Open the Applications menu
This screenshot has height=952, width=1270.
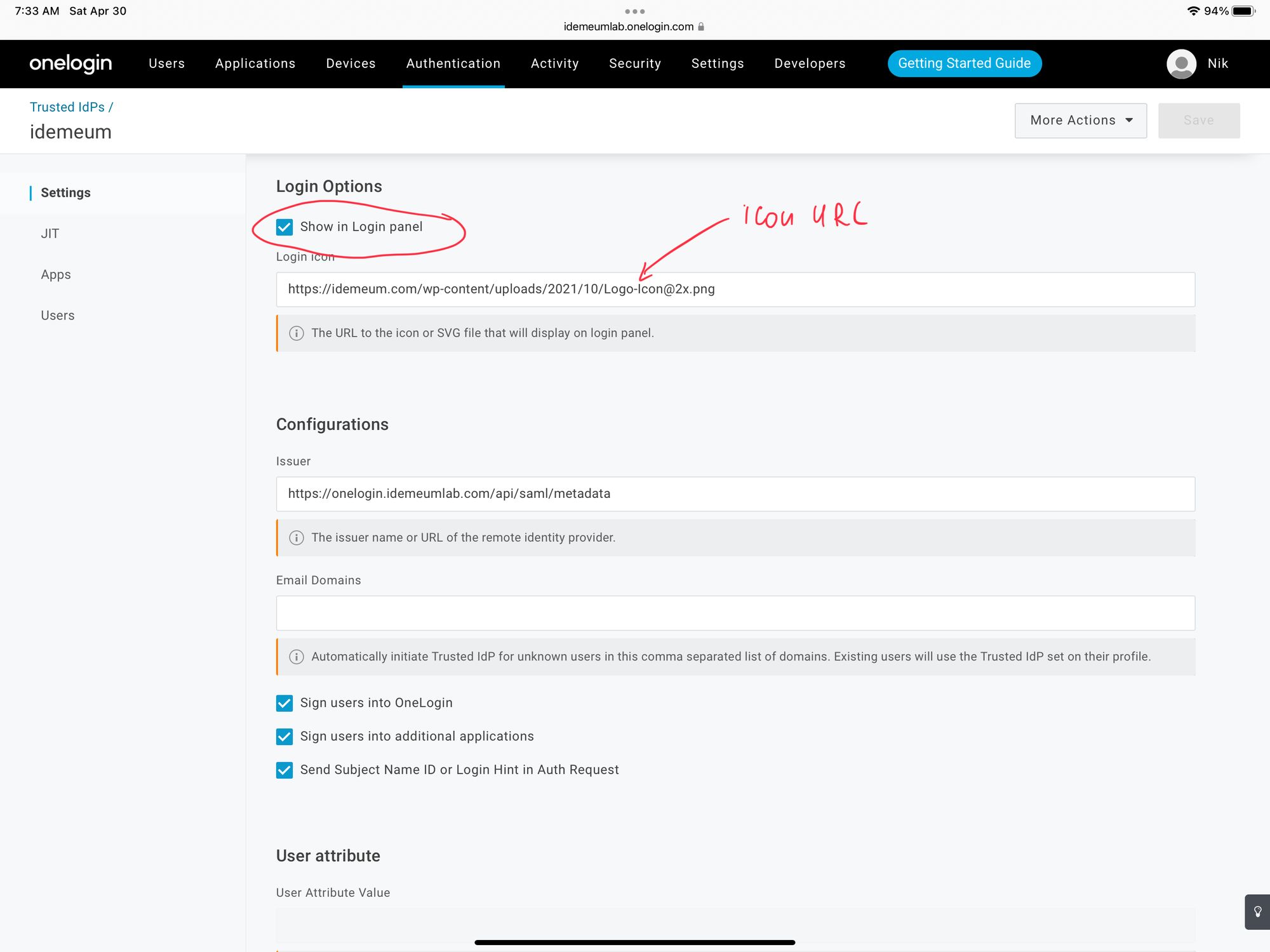[255, 64]
